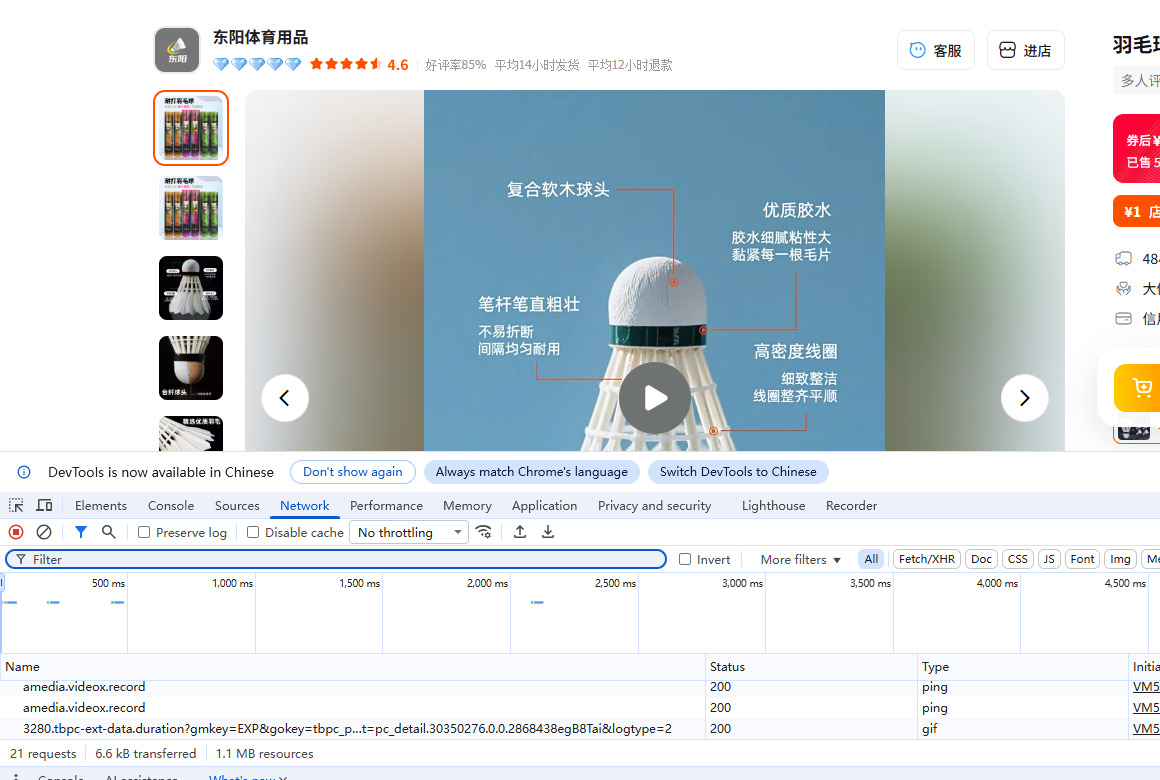Image resolution: width=1160 pixels, height=780 pixels.
Task: Clear the network log
Action: pyautogui.click(x=44, y=533)
